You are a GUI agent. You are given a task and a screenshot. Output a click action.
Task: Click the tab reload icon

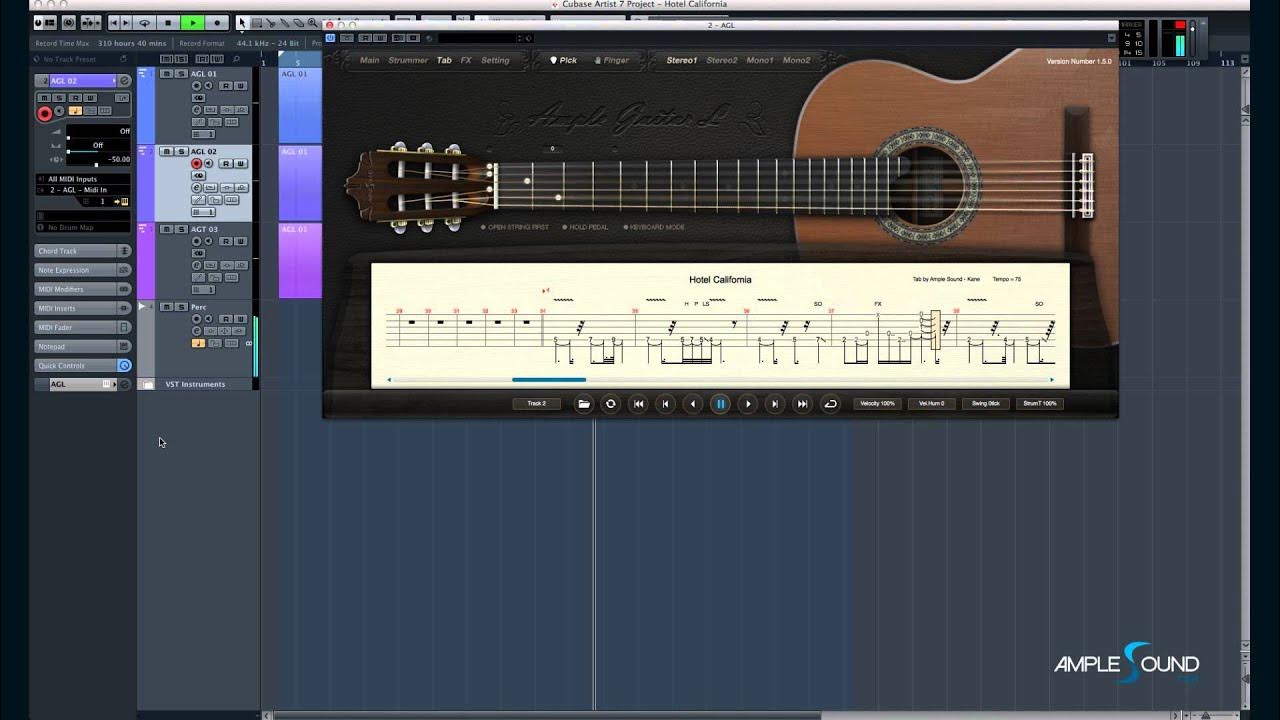[x=611, y=404]
